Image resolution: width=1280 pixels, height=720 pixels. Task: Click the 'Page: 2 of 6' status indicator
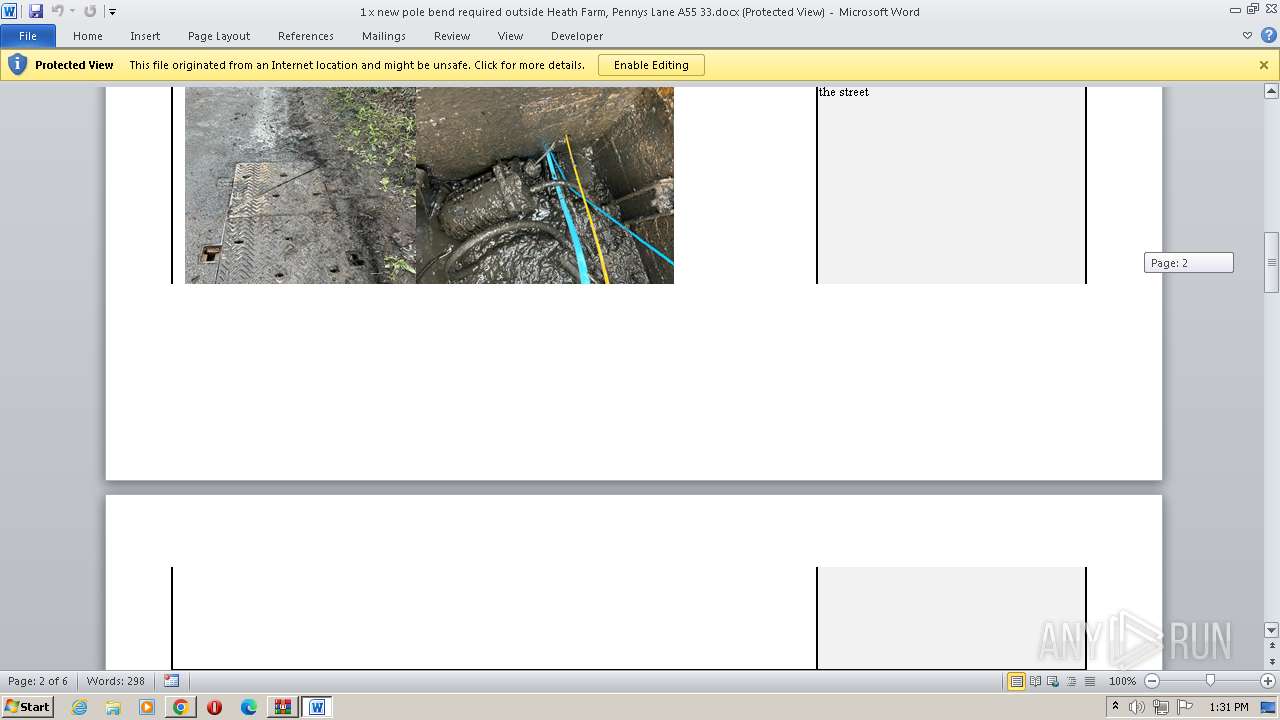point(38,681)
